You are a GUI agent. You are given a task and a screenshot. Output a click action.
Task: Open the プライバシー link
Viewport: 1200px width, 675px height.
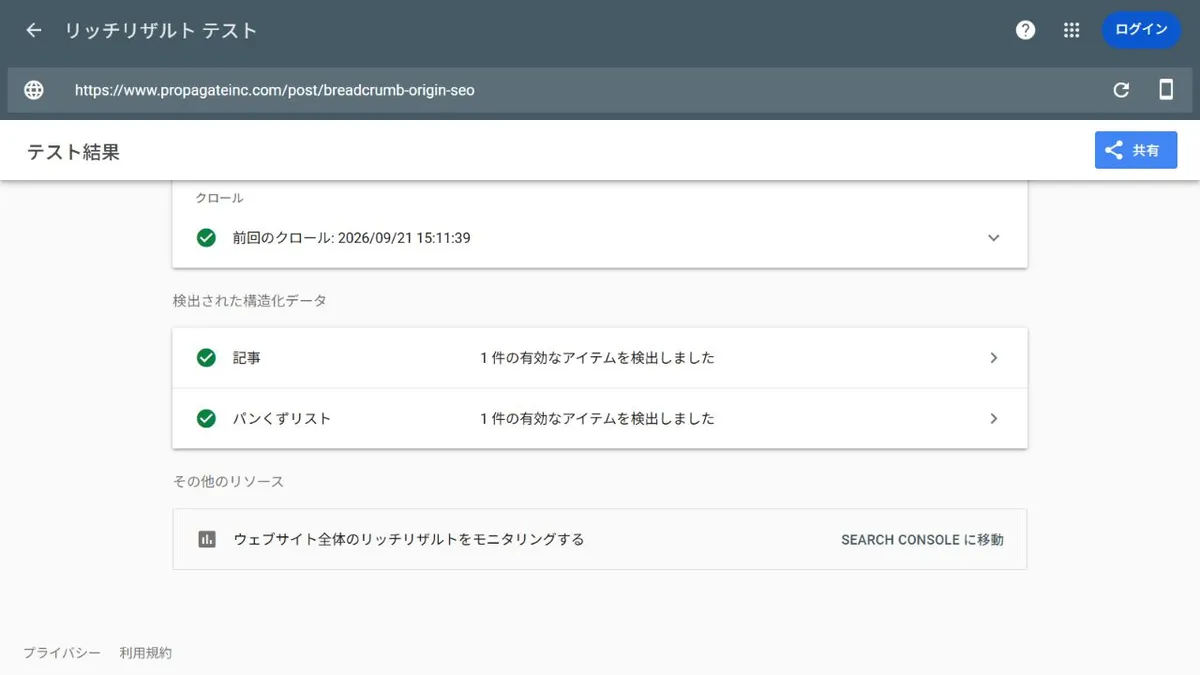coord(62,653)
